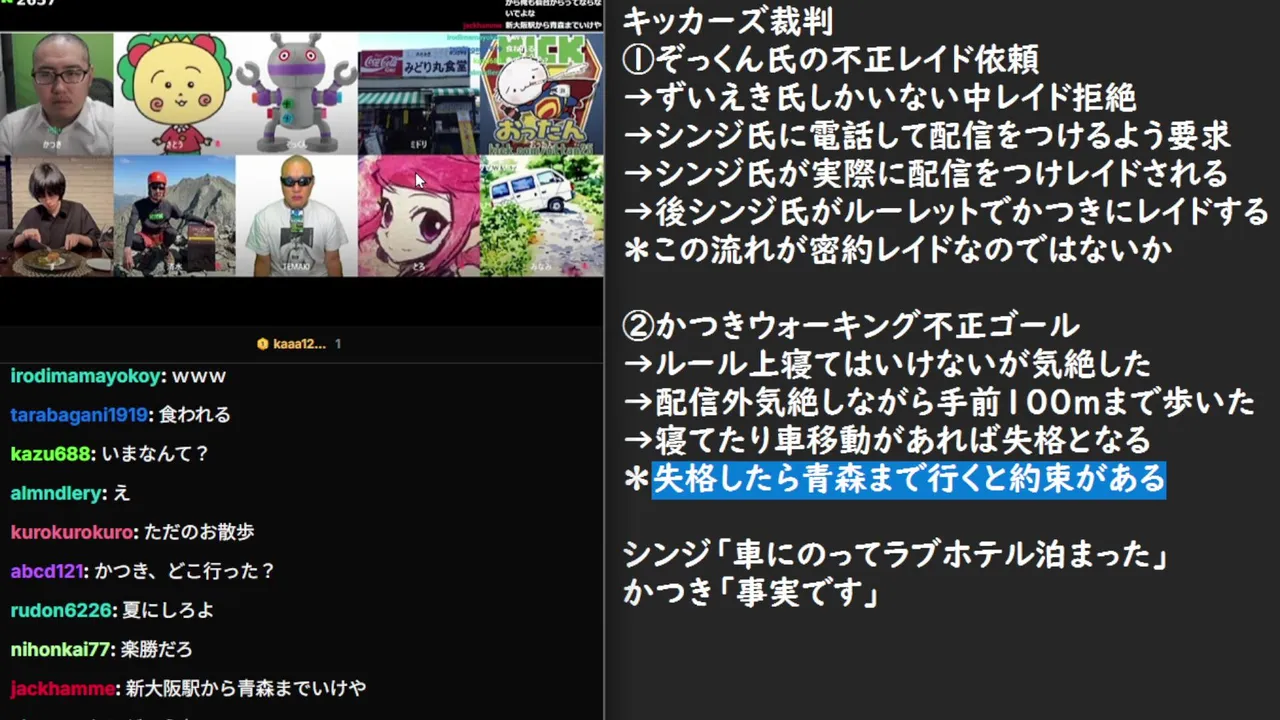
Task: Click the highlighted 失格したら青森まで行くと約束がある line
Action: [x=909, y=479]
